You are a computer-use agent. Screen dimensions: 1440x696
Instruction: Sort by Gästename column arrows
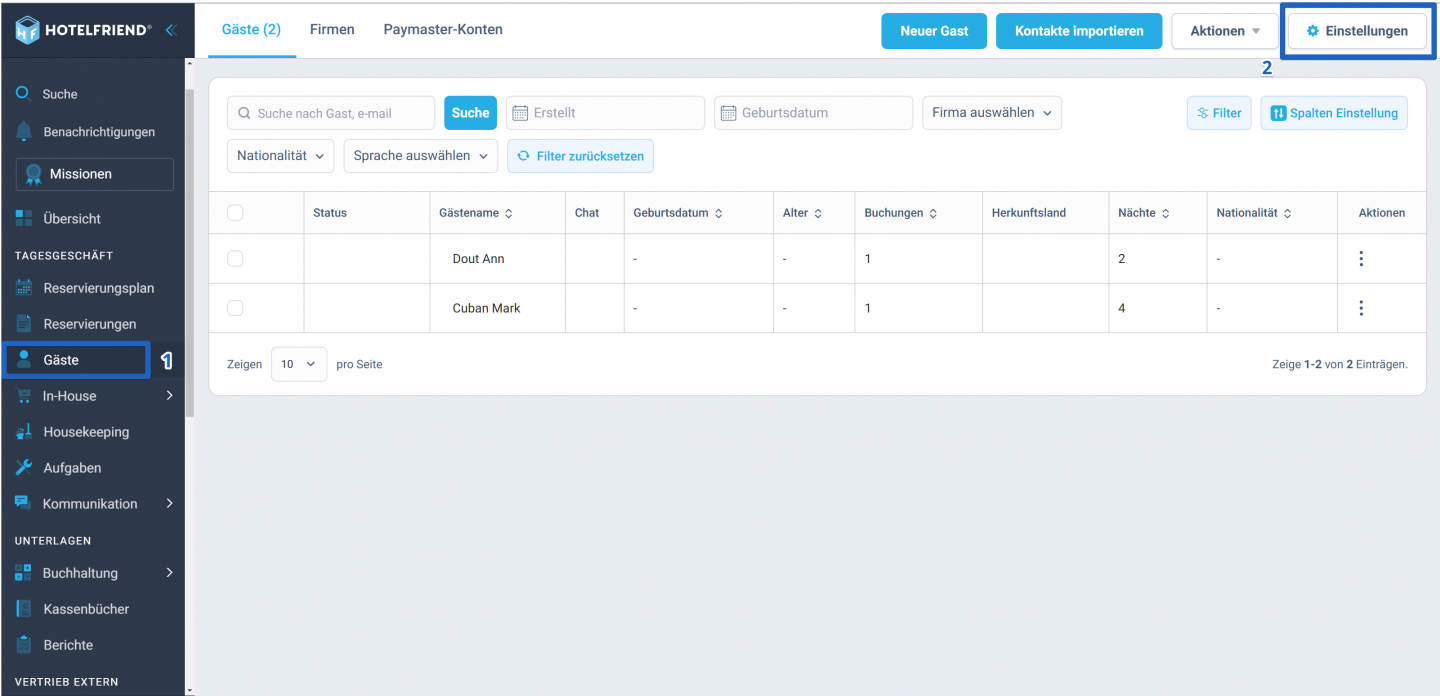tap(508, 214)
